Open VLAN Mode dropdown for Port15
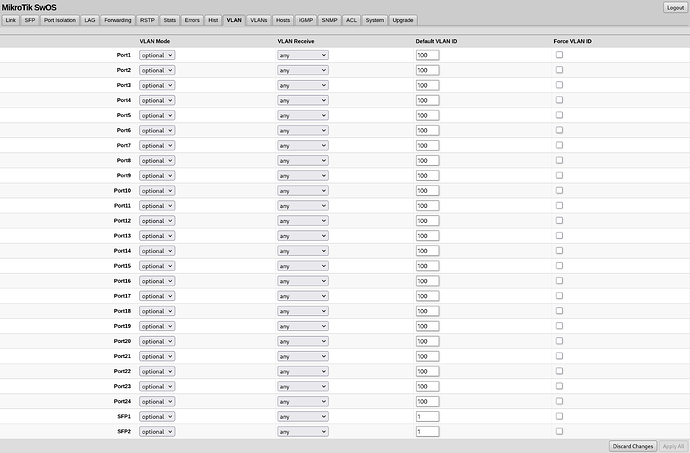 point(157,266)
